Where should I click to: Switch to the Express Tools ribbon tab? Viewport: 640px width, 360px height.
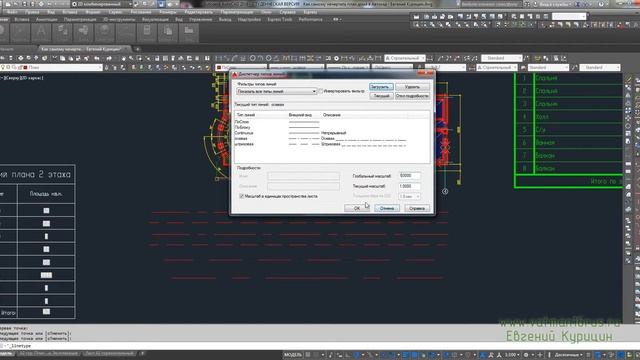[x=280, y=19]
